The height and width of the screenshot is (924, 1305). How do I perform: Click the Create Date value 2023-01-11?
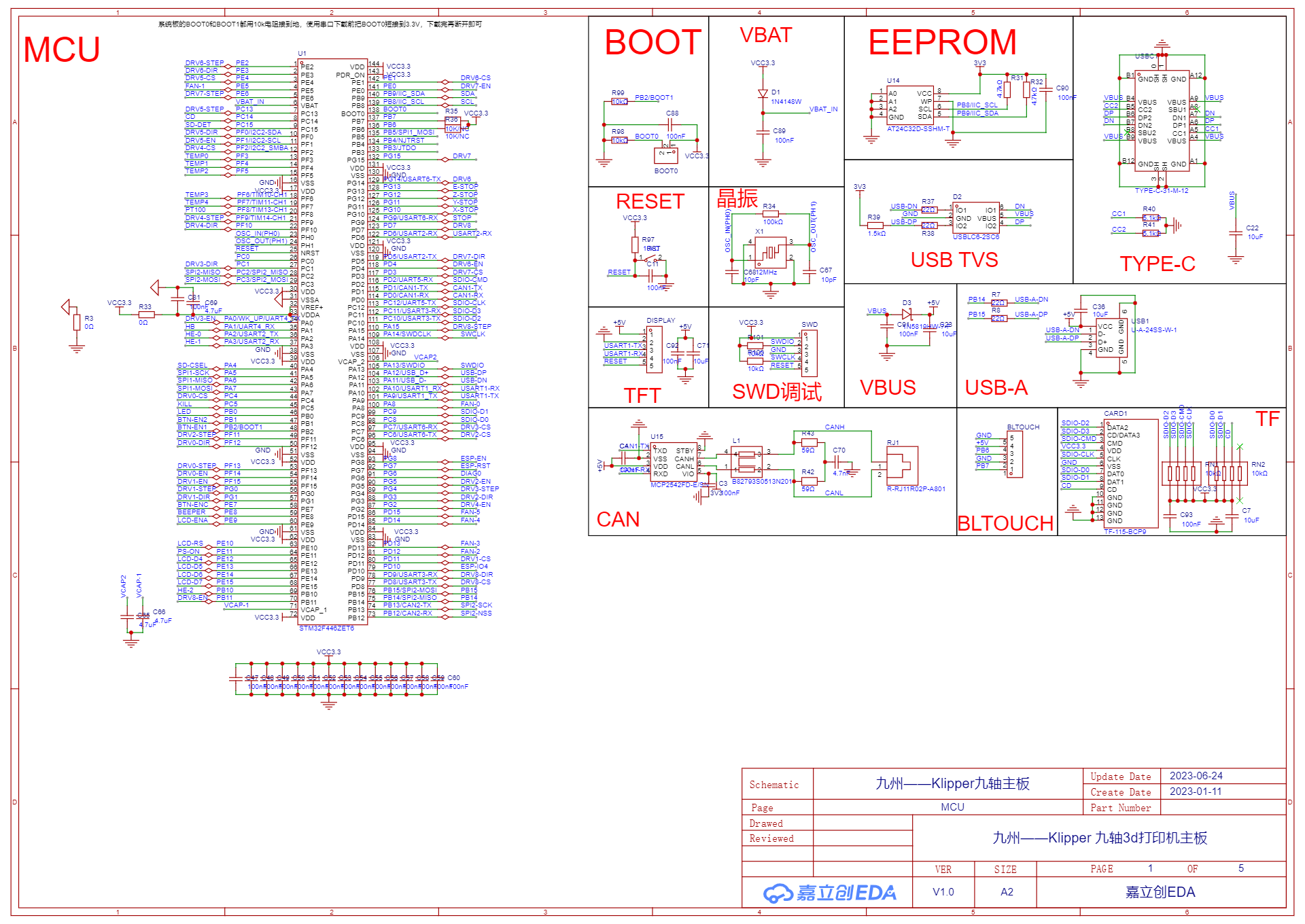pos(1196,792)
